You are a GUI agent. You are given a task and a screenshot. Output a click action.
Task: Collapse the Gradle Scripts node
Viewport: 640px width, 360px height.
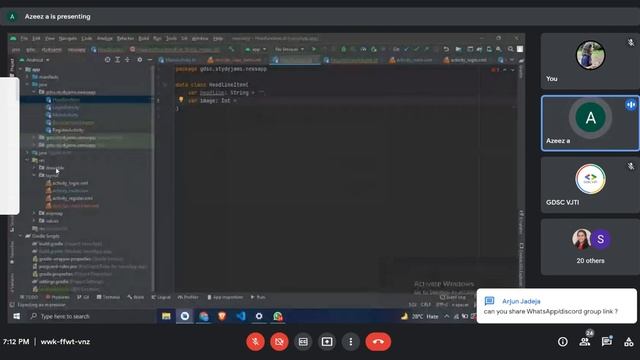pyautogui.click(x=21, y=236)
